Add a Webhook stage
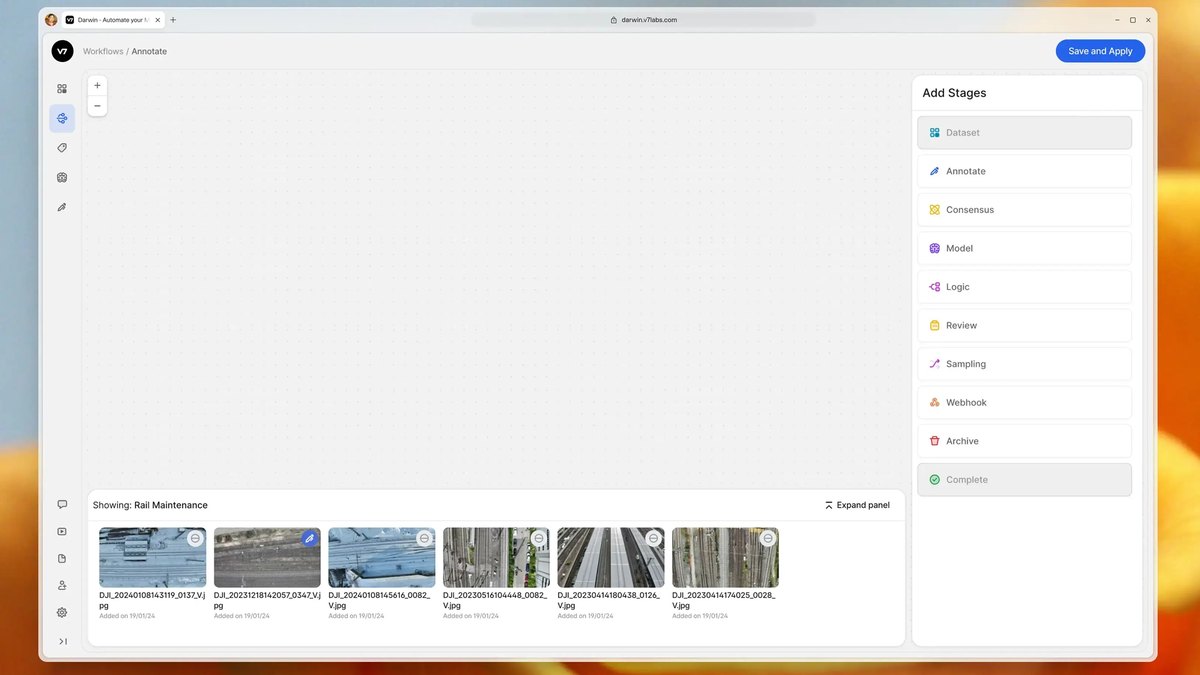 click(1024, 402)
